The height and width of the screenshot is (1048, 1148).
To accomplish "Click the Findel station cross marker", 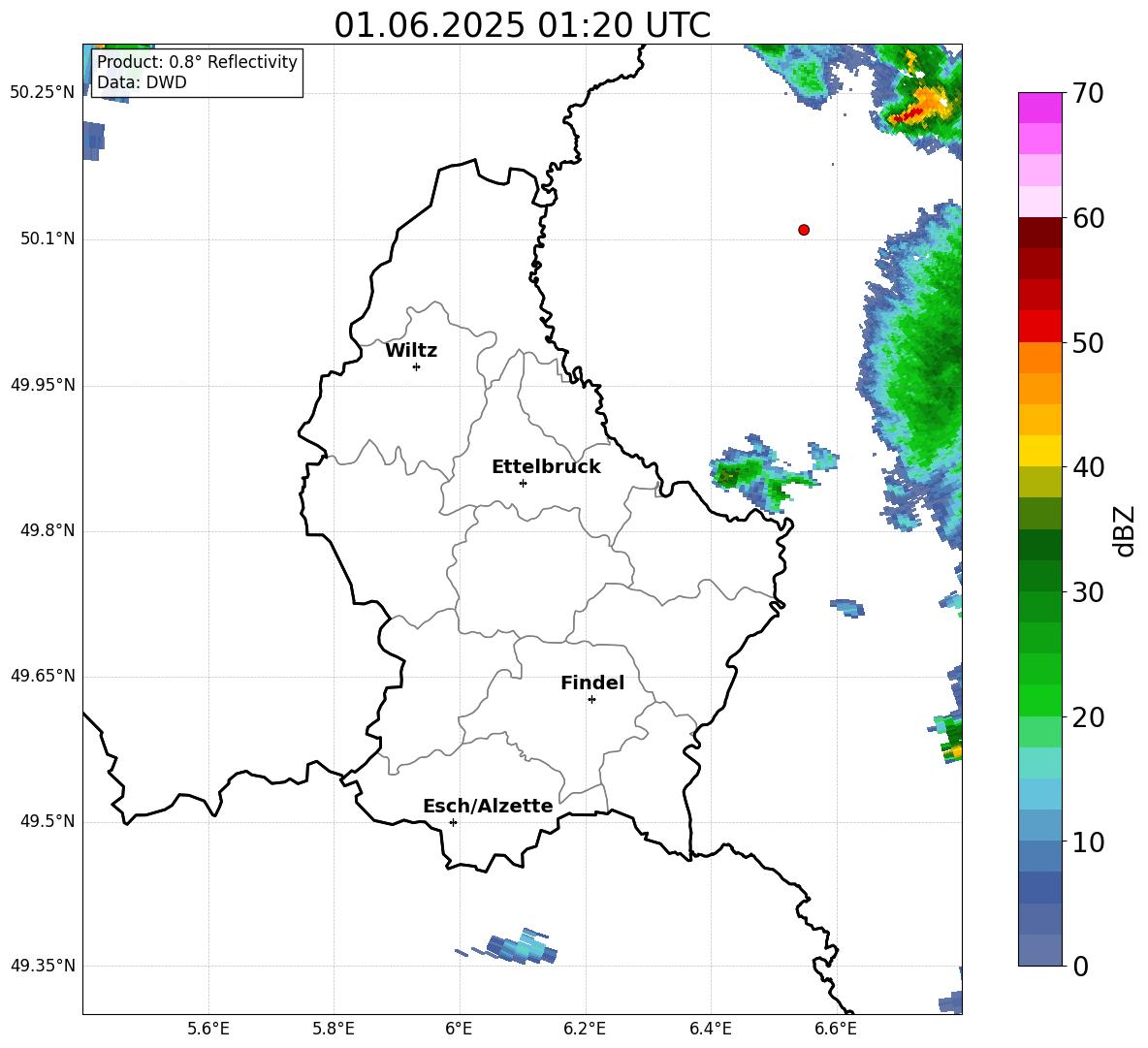I will (591, 700).
